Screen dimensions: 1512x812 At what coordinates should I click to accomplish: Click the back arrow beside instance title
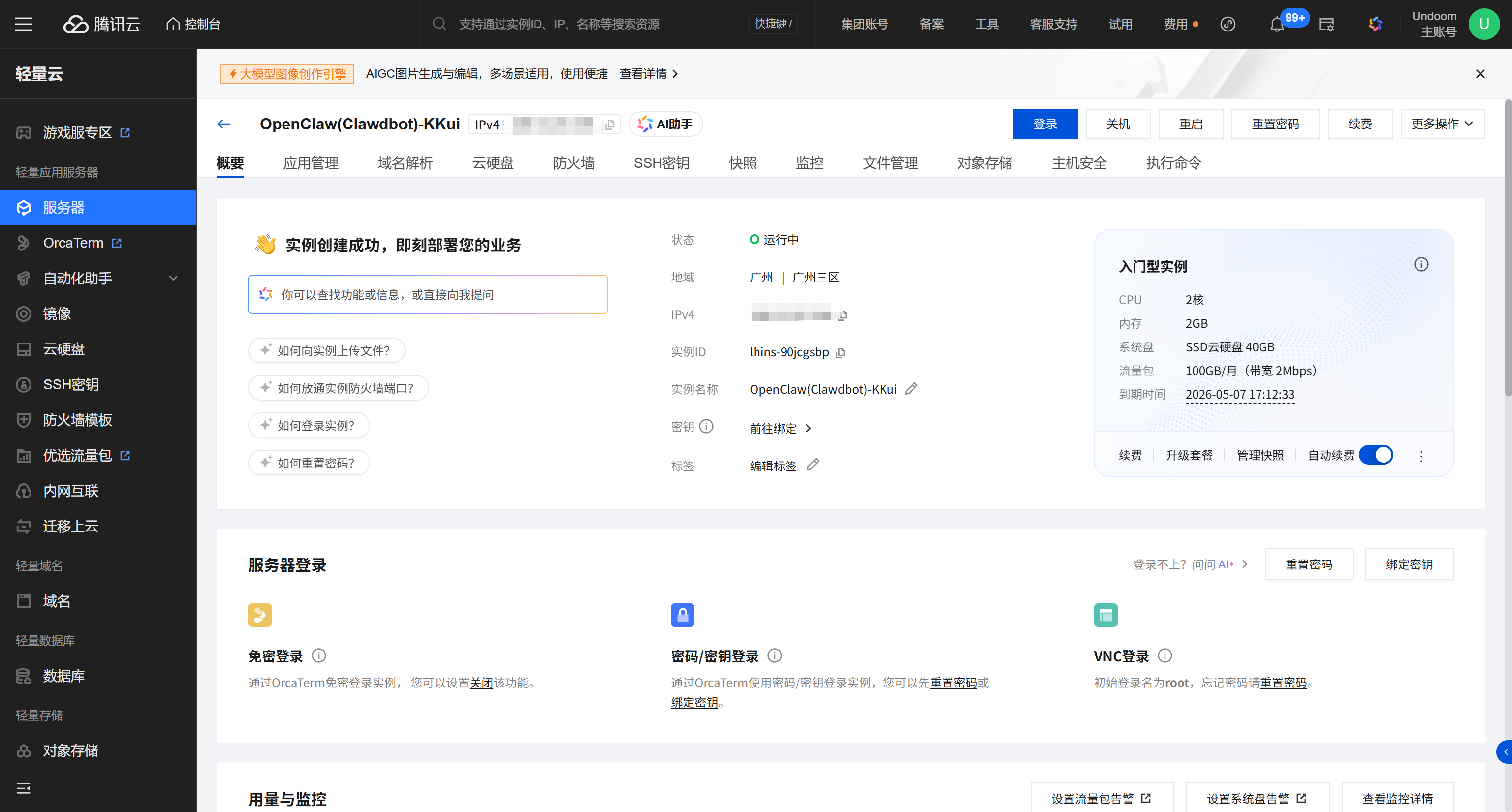click(223, 124)
